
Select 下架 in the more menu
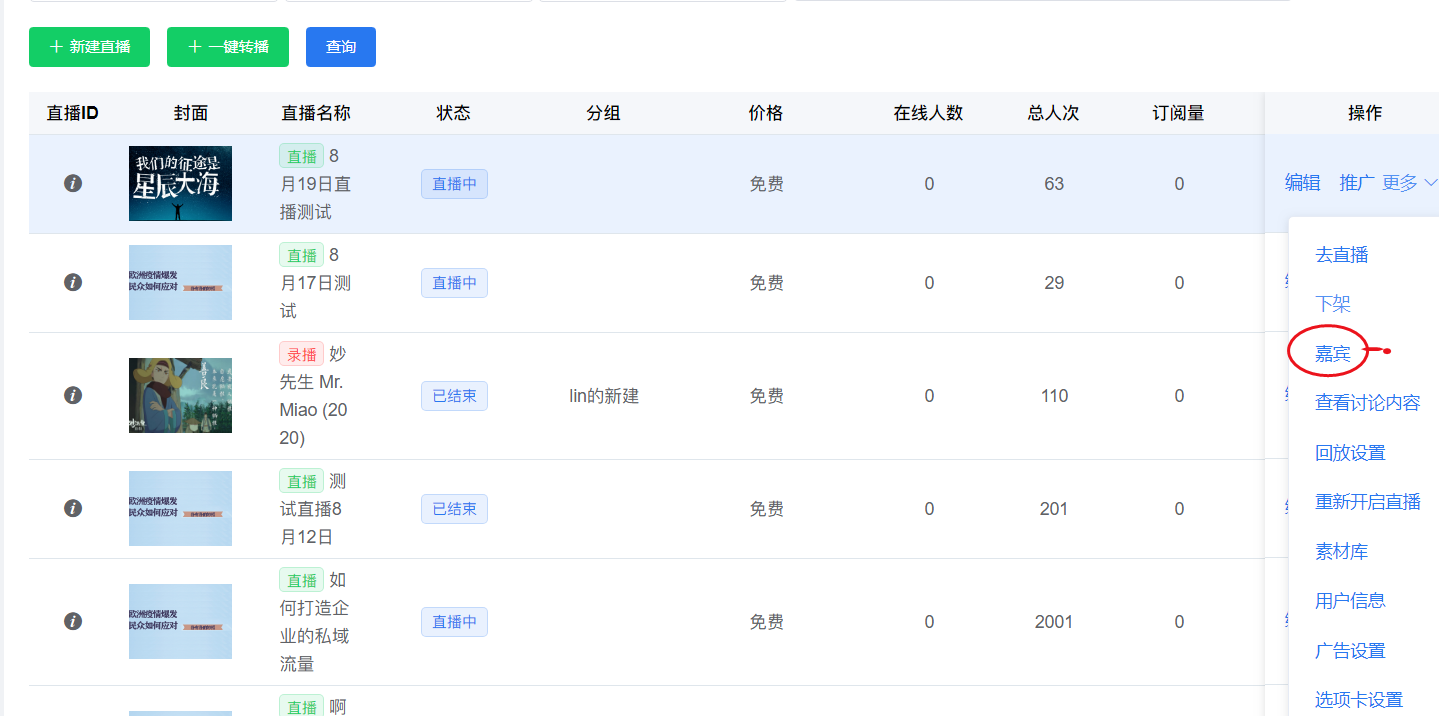pyautogui.click(x=1332, y=304)
